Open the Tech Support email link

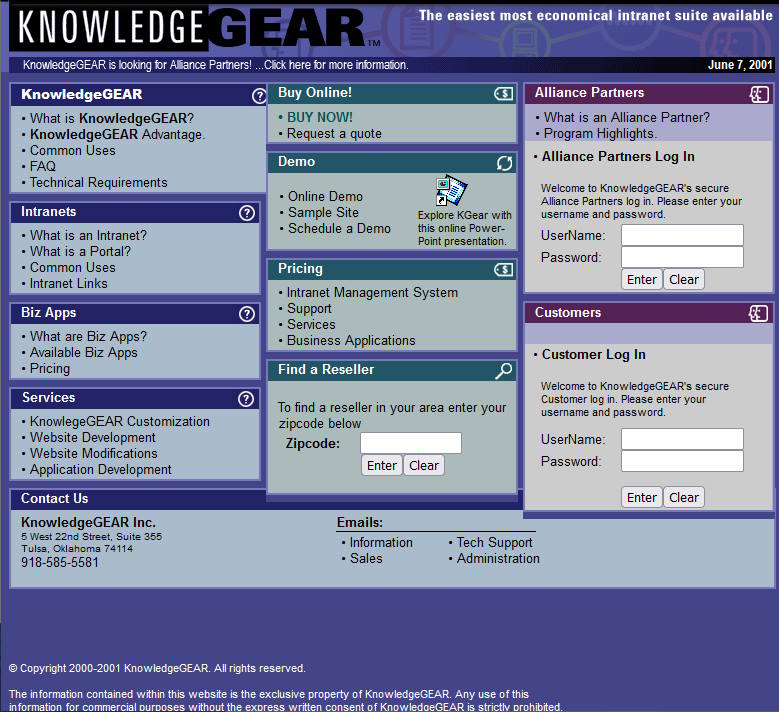point(494,543)
